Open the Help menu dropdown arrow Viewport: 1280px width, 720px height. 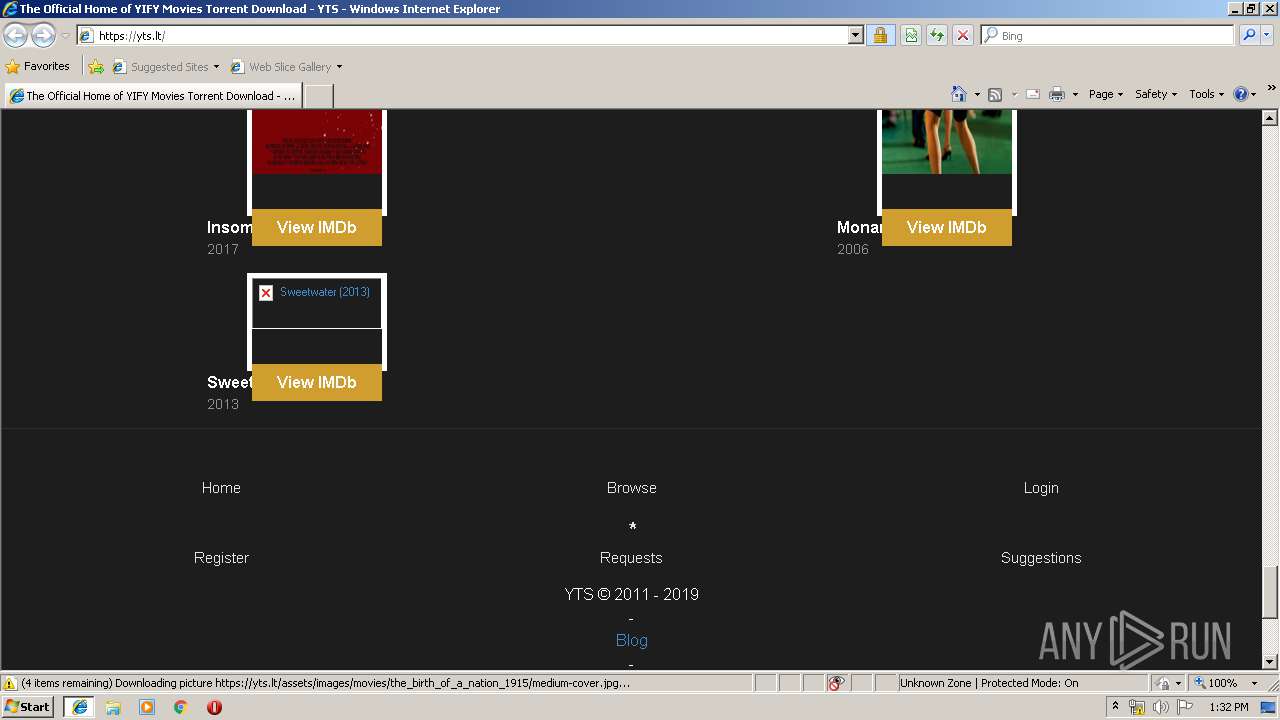[x=1253, y=94]
